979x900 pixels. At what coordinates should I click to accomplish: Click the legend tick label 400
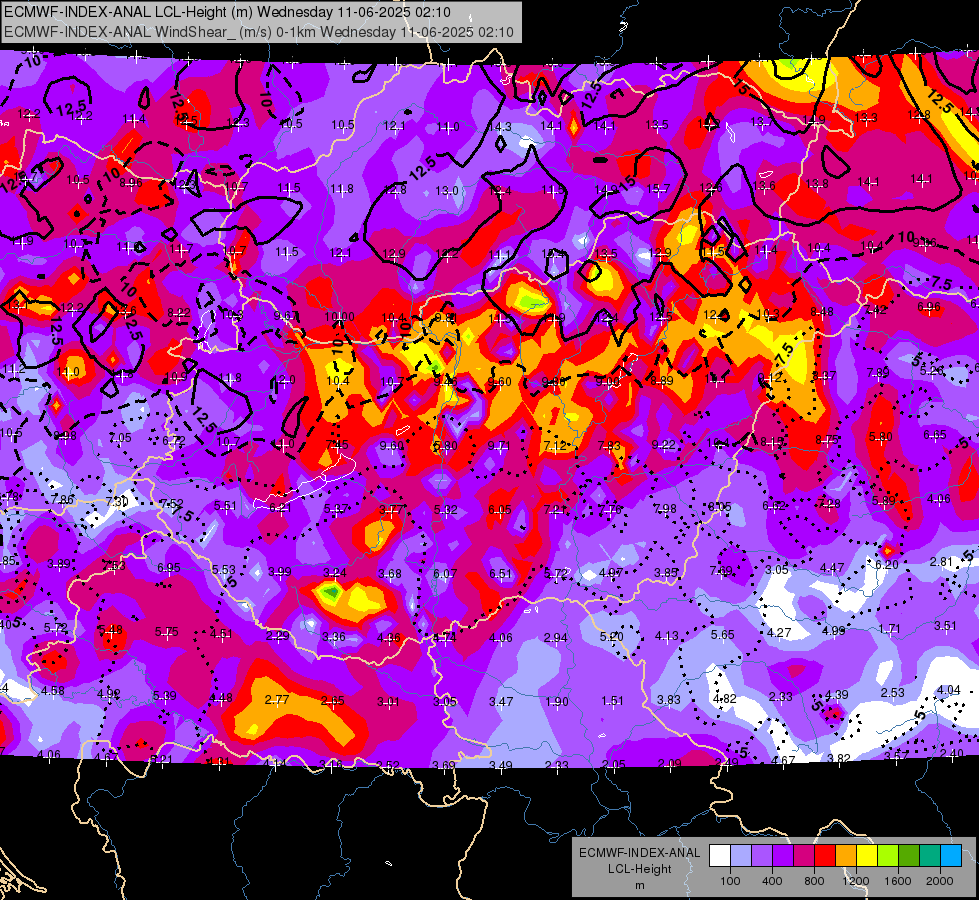point(772,881)
